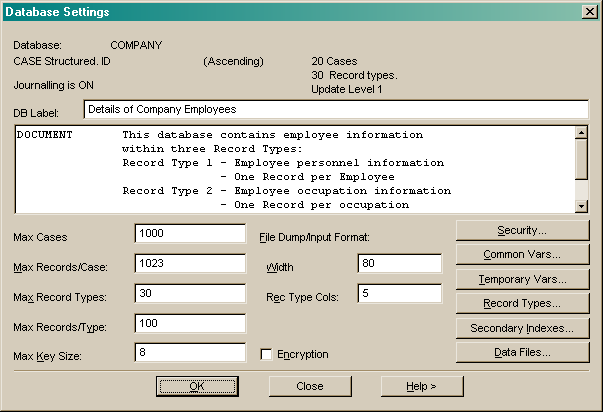Open the Security settings dialog
The width and height of the screenshot is (603, 412).
click(522, 230)
